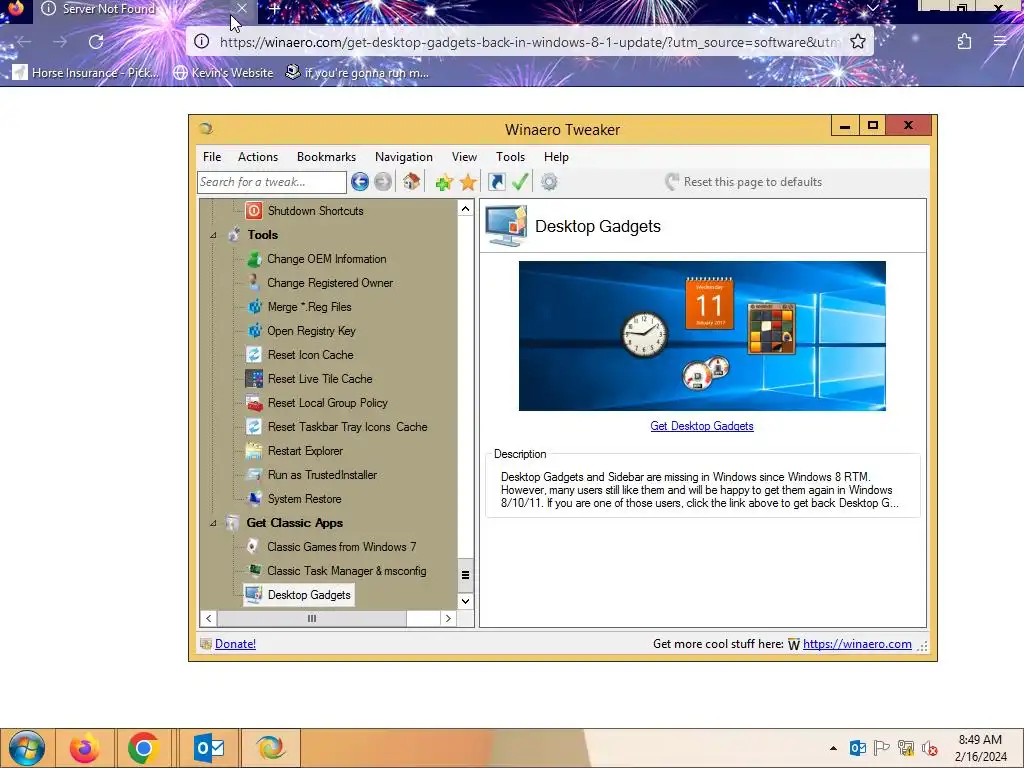Click the export shortcut arrow toolbar icon
Image resolution: width=1024 pixels, height=768 pixels.
[496, 182]
